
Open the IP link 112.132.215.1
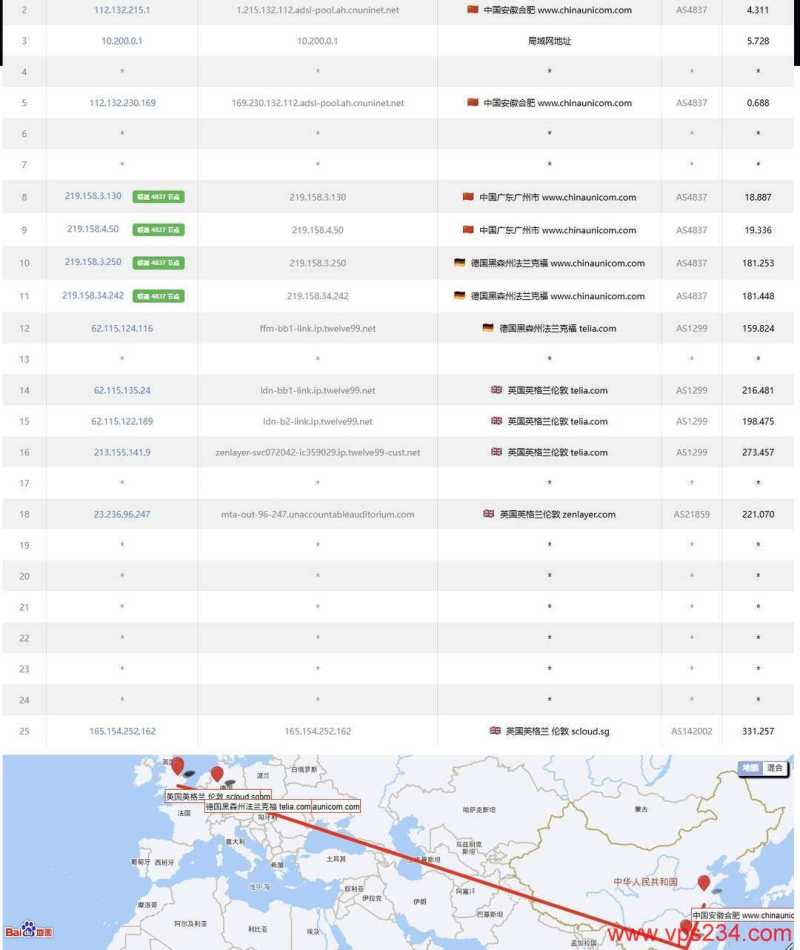point(121,10)
